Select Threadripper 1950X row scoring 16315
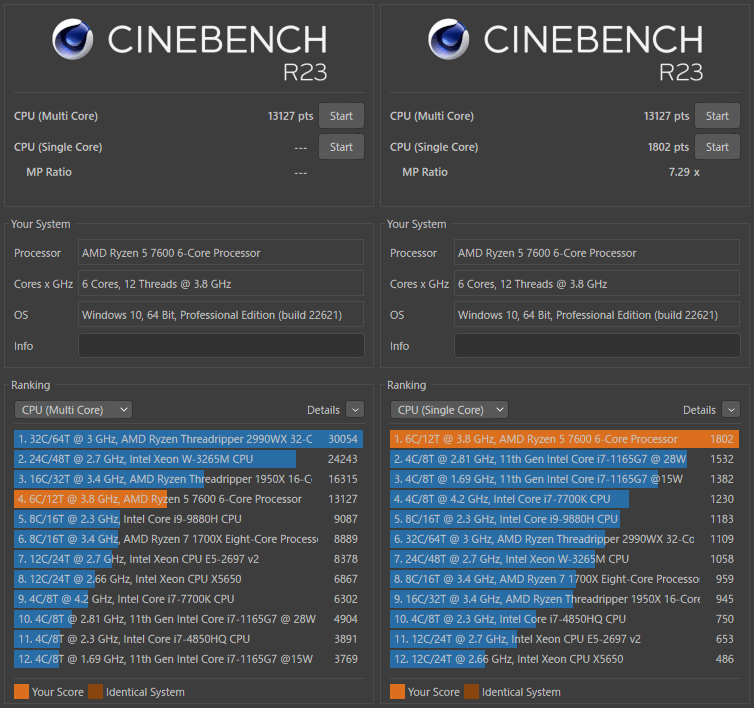The image size is (754, 708). pos(188,479)
